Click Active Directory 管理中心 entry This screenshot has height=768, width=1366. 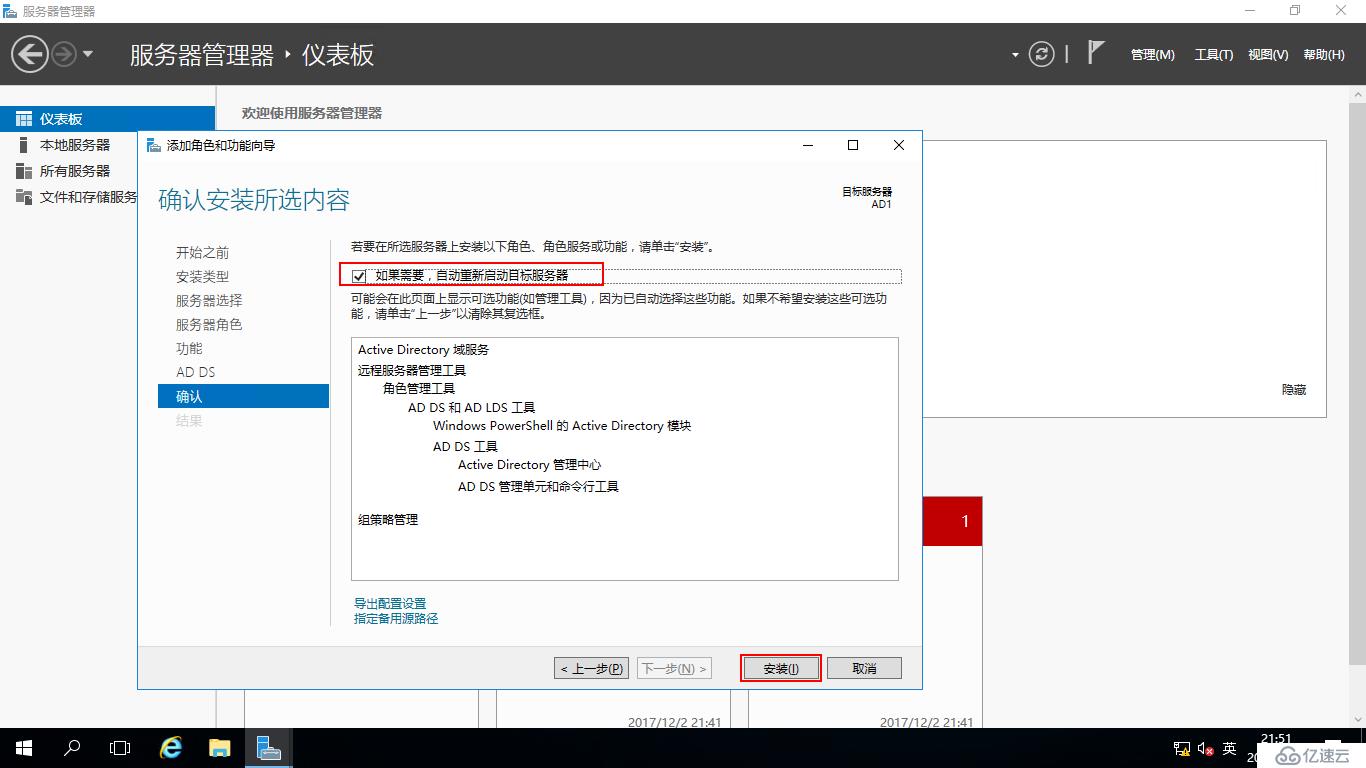pyautogui.click(x=529, y=465)
